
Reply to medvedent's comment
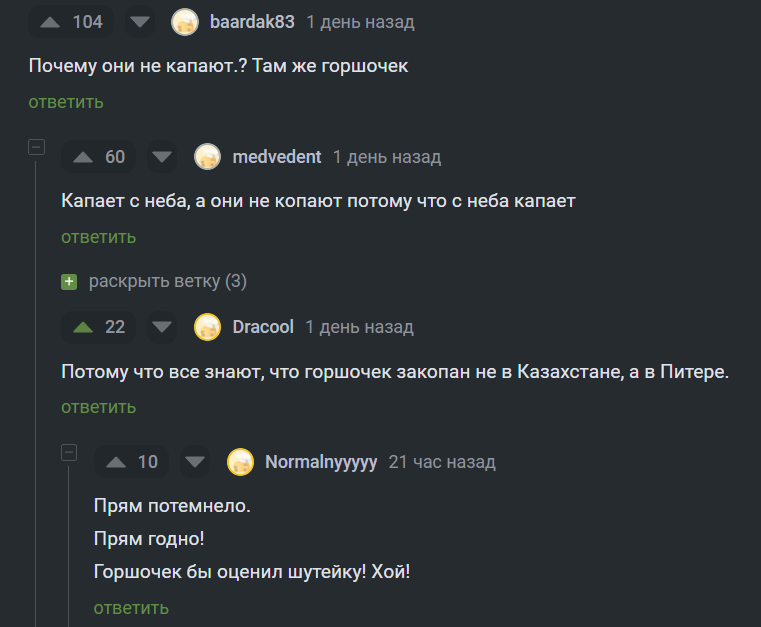[98, 237]
